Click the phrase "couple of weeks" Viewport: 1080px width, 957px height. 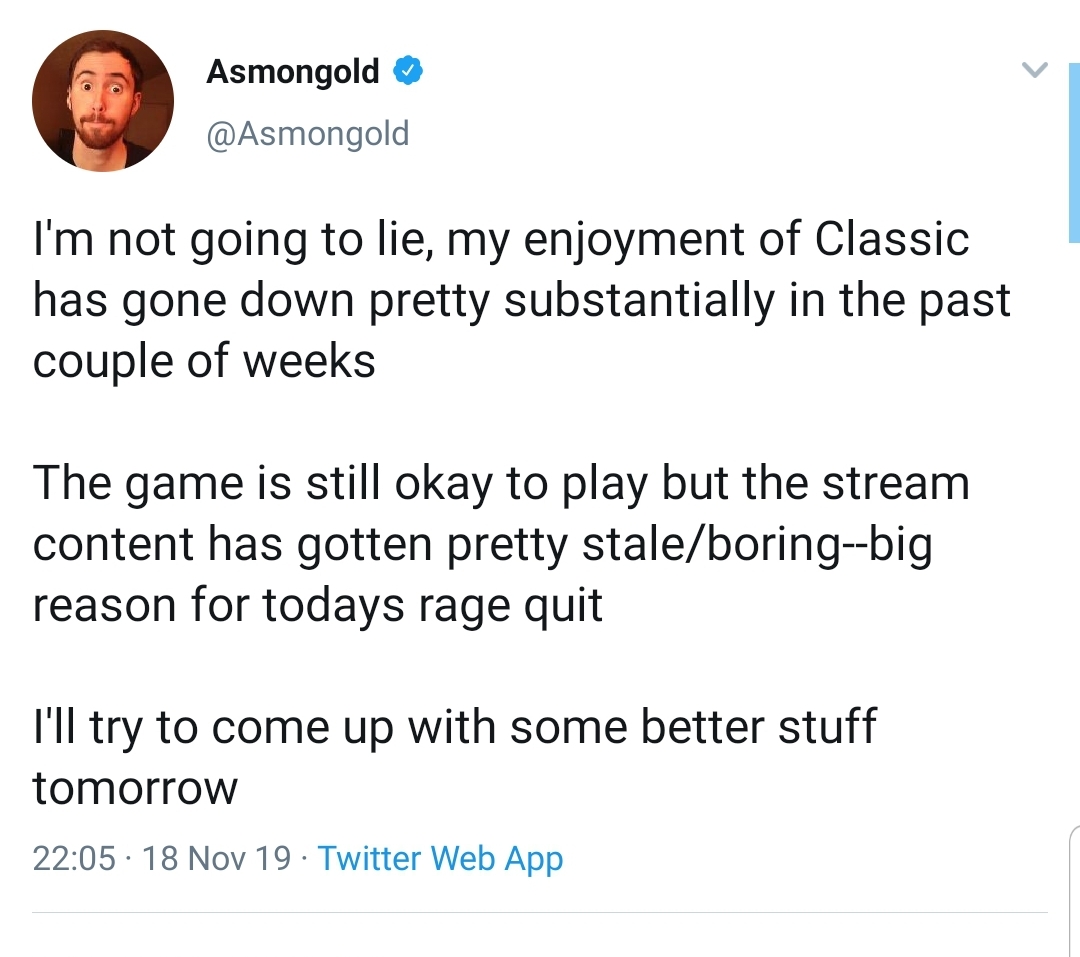tap(204, 361)
